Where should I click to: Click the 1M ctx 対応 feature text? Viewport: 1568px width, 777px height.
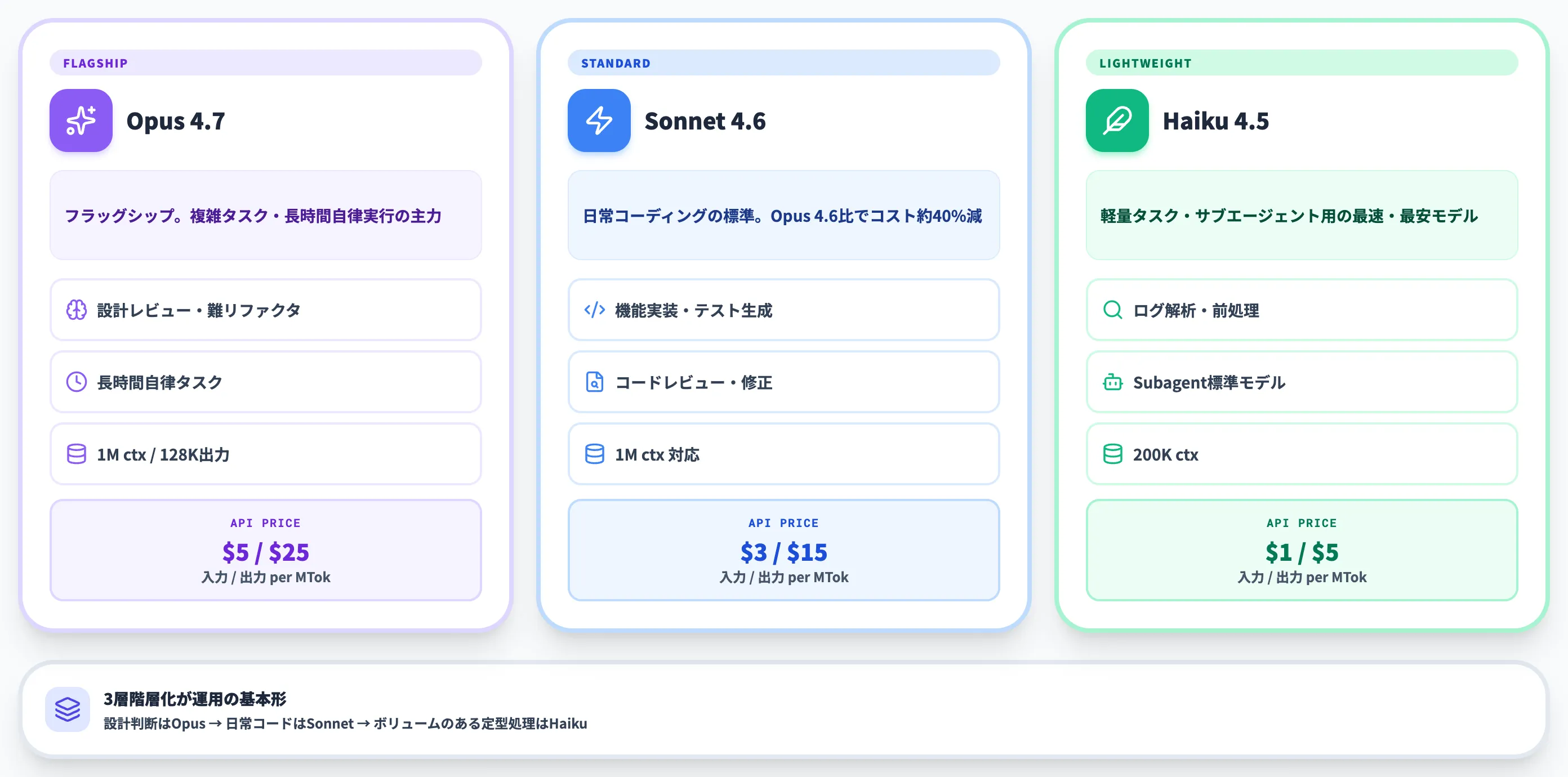pyautogui.click(x=657, y=454)
